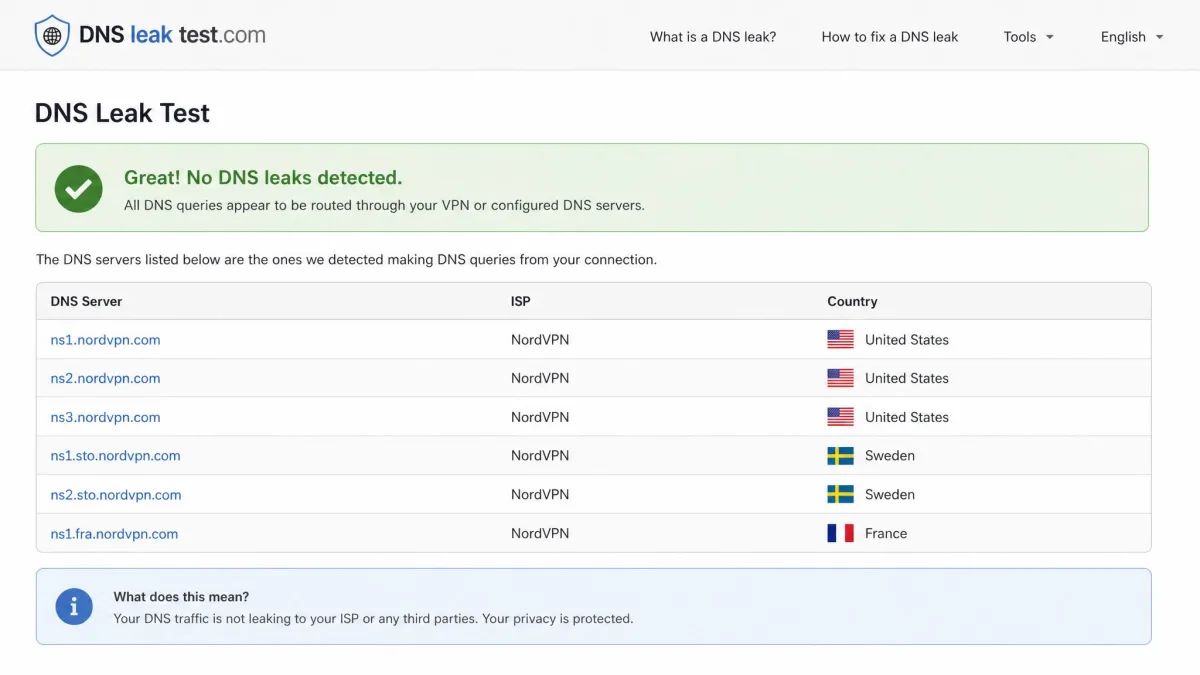Click NordVPN ISP in ns1.fra.nordvpn.com row

[540, 533]
